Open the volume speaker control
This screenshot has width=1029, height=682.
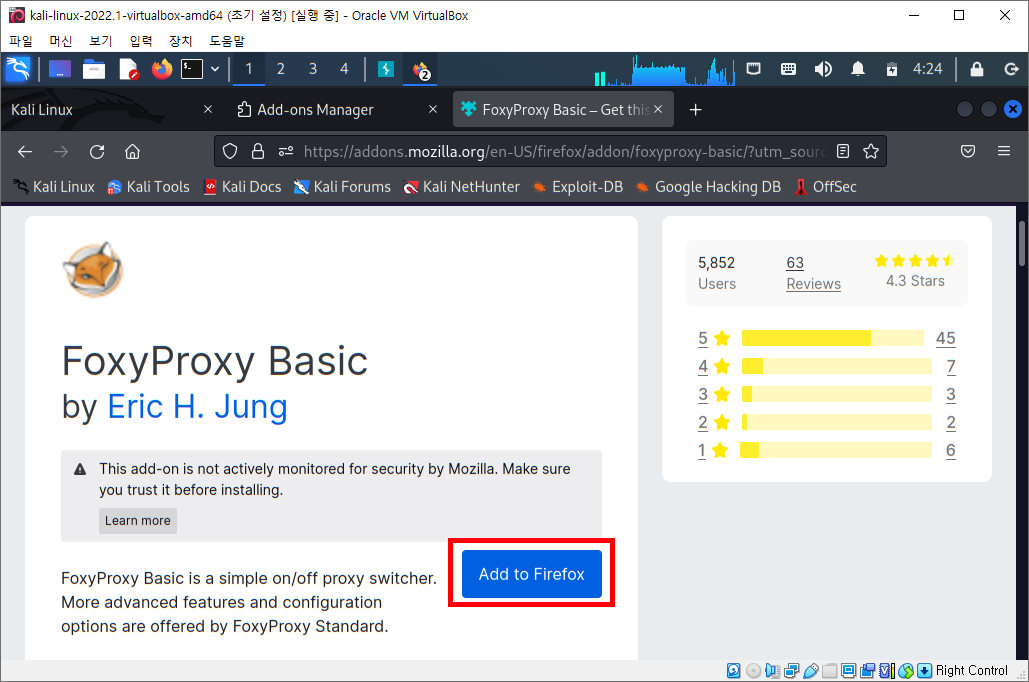pos(823,69)
